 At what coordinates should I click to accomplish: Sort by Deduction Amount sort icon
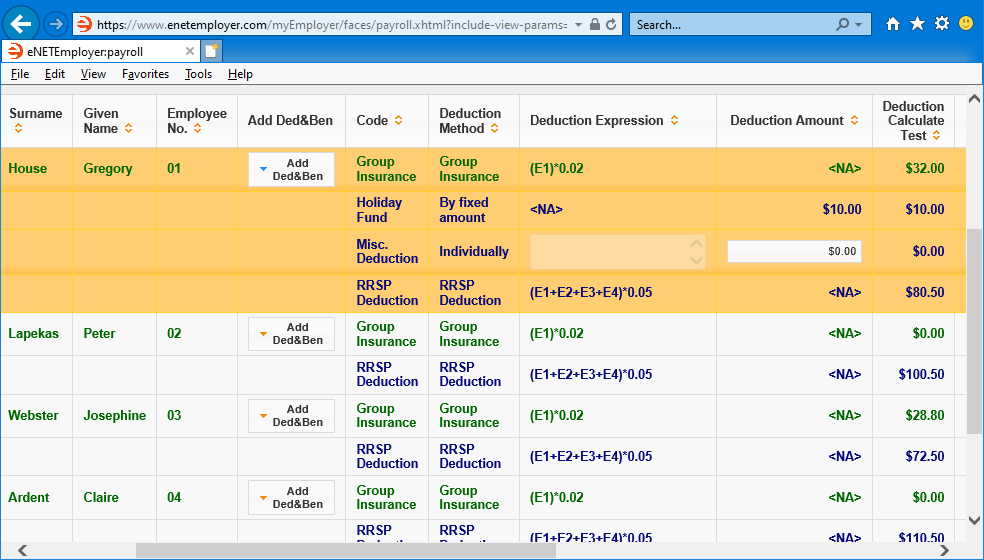(854, 121)
